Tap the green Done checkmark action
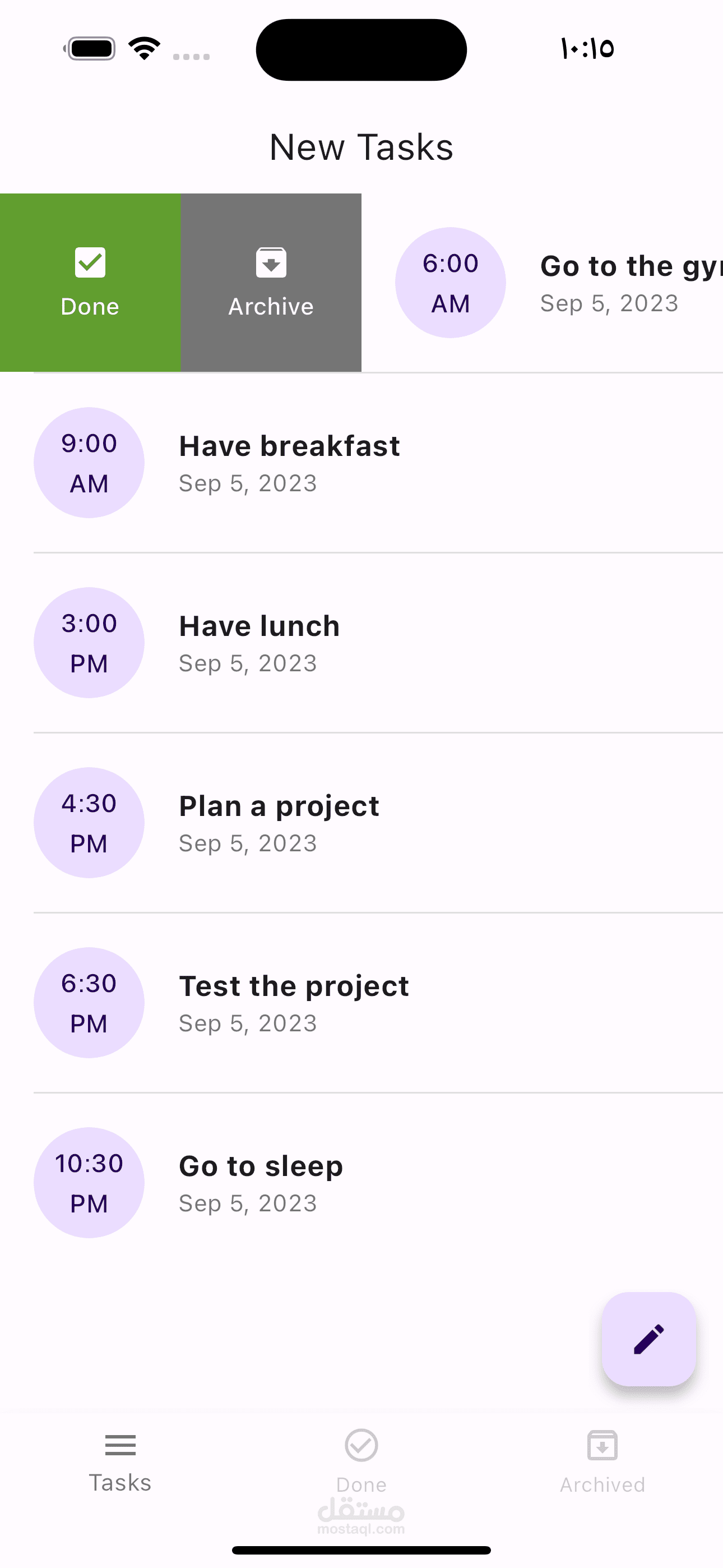 click(x=90, y=283)
